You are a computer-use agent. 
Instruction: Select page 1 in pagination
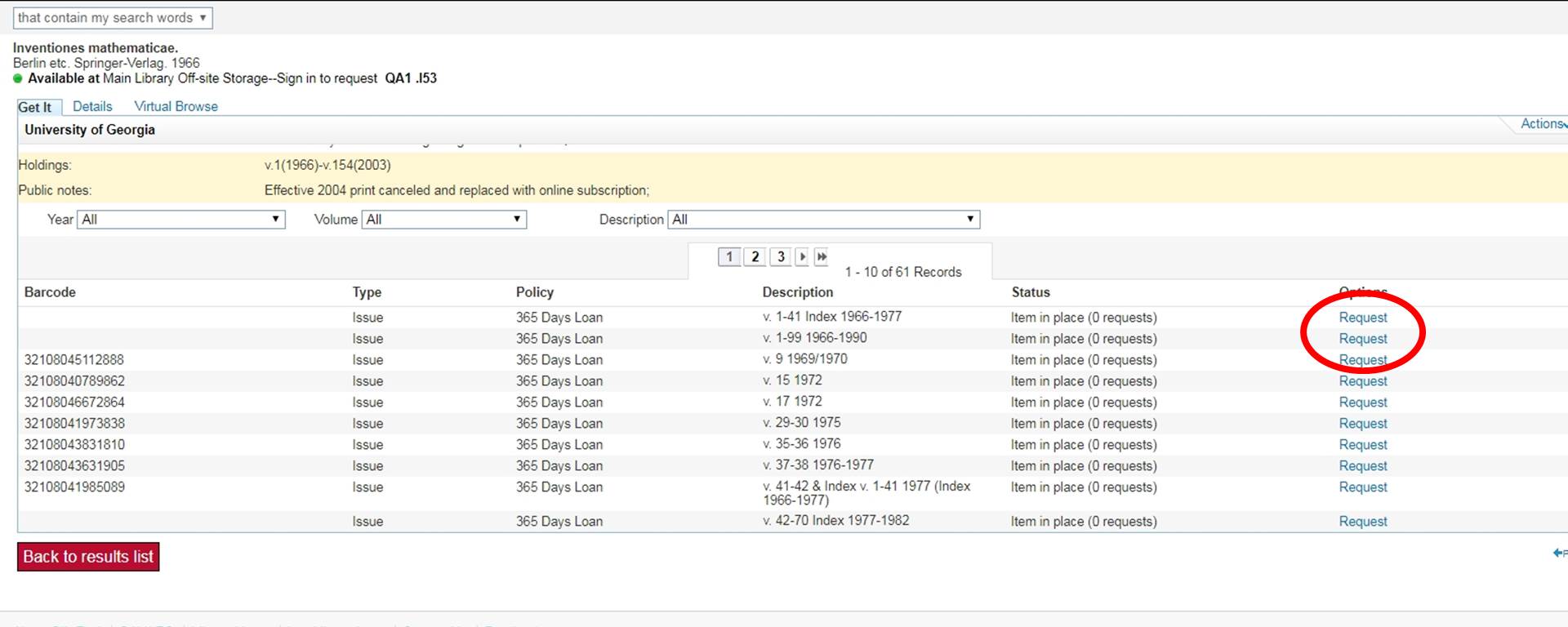coord(729,257)
